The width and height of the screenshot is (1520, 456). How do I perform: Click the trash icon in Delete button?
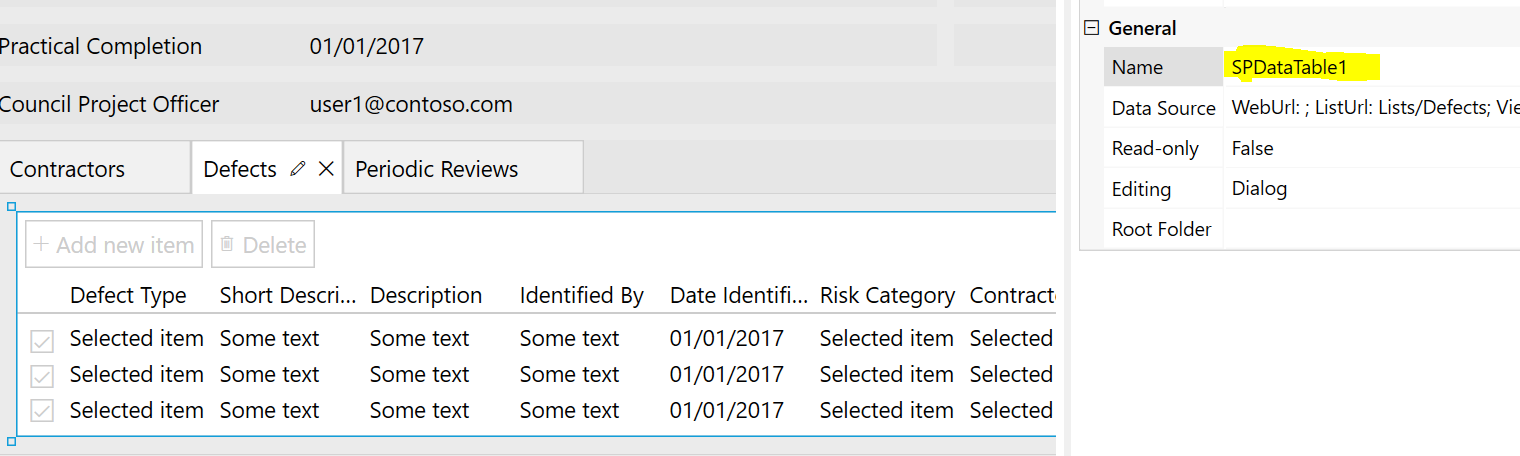pos(227,244)
